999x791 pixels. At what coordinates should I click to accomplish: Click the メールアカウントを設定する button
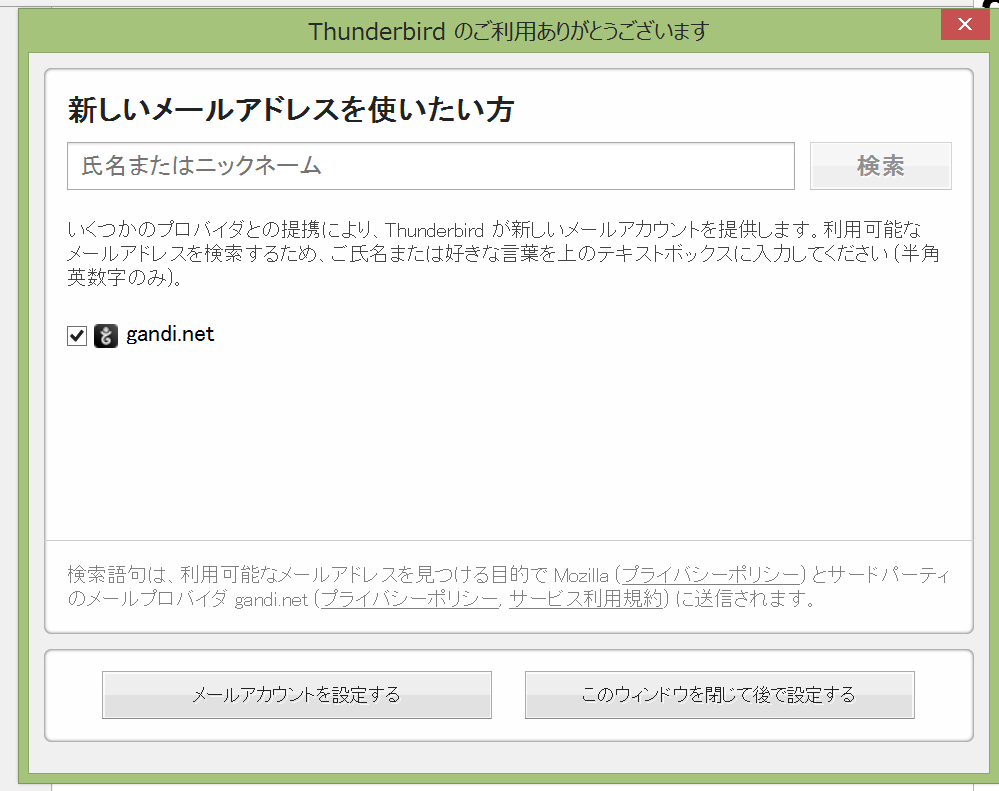(x=297, y=695)
